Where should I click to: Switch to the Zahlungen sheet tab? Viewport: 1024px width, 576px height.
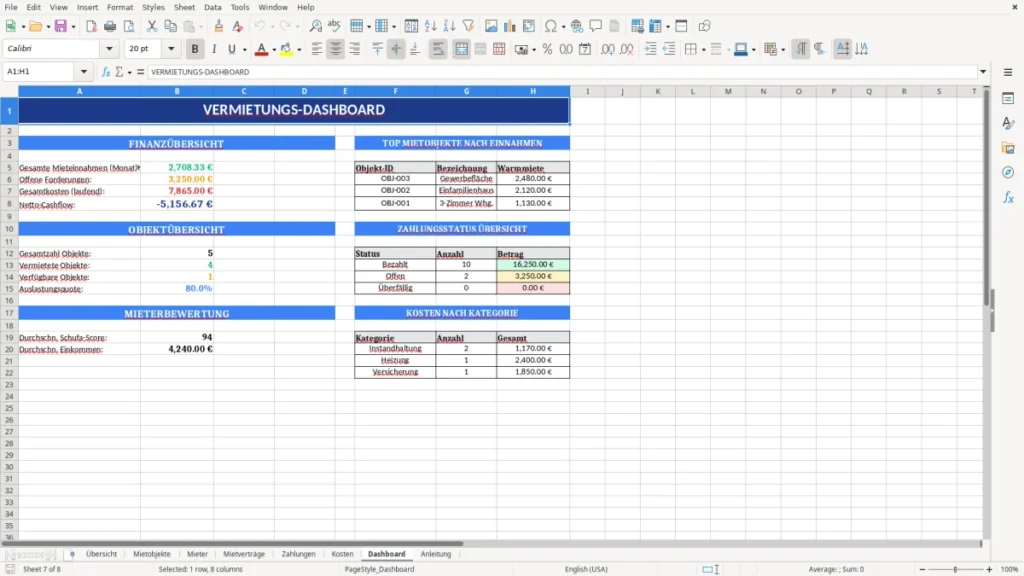(x=298, y=554)
